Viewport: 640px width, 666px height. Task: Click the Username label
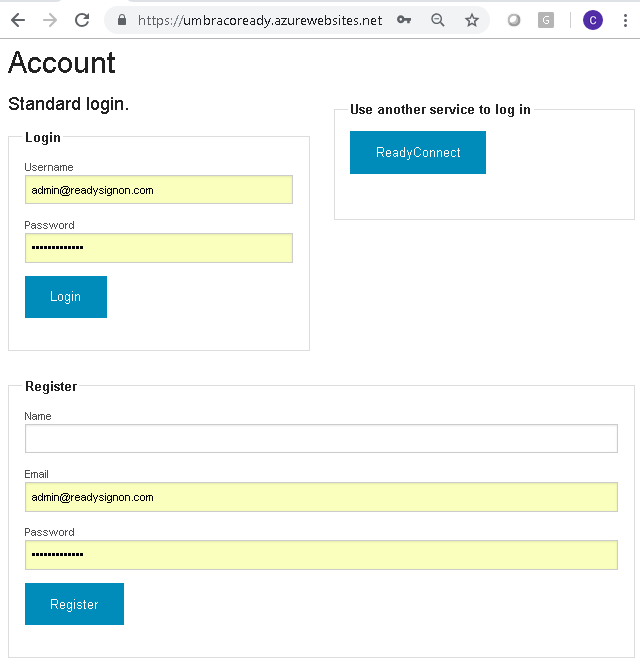(49, 167)
